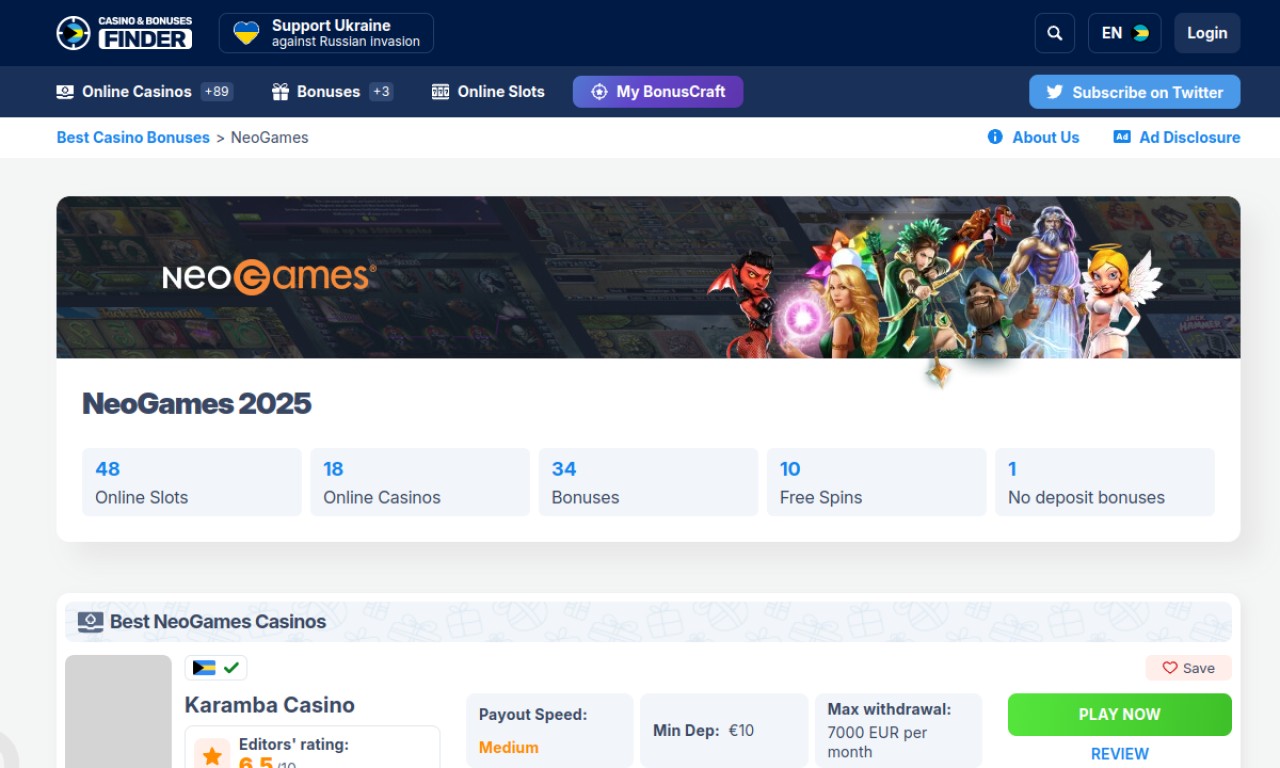Click the Online Casinos slot-machine icon

65,92
